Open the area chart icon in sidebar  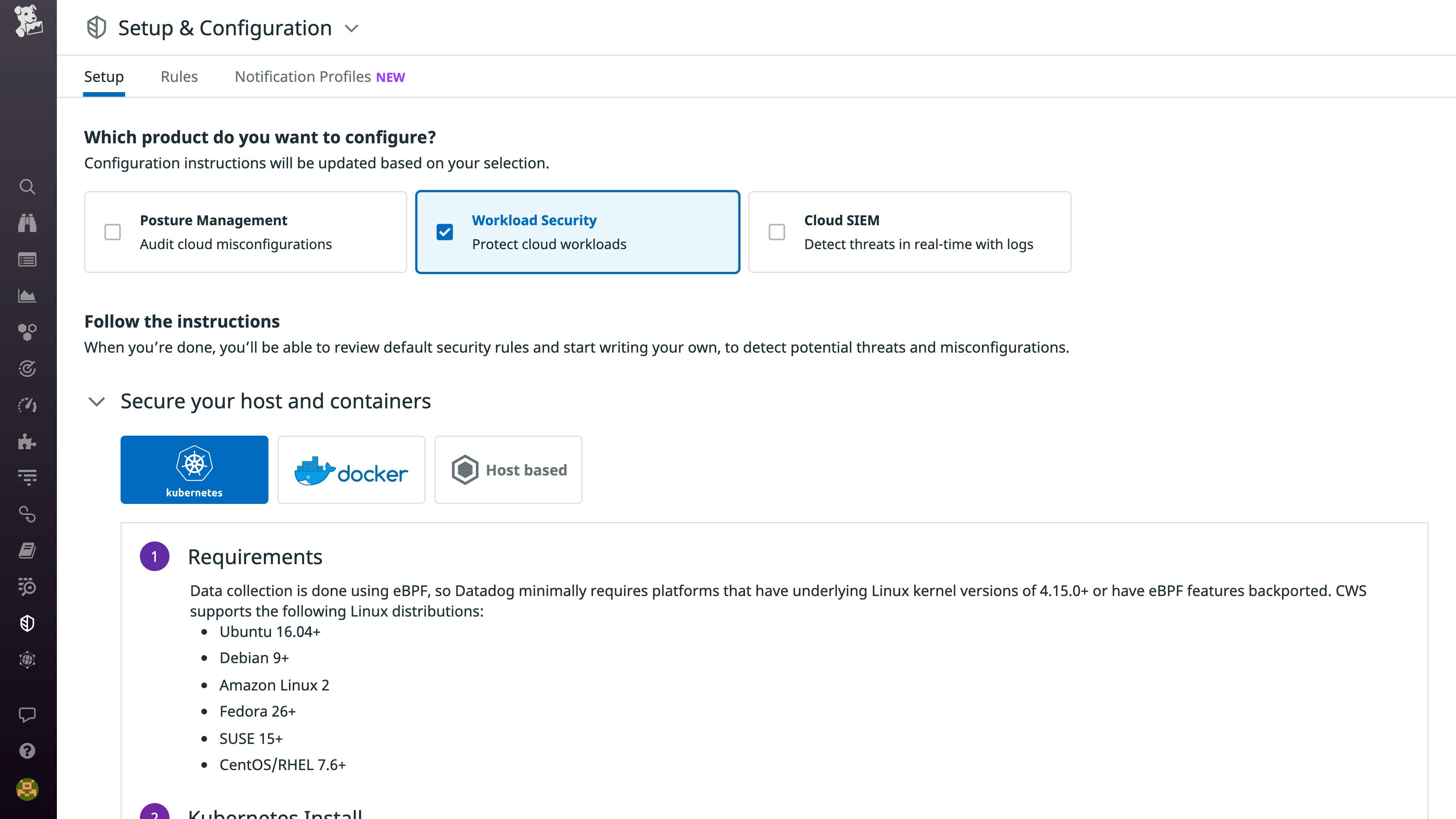pos(27,296)
